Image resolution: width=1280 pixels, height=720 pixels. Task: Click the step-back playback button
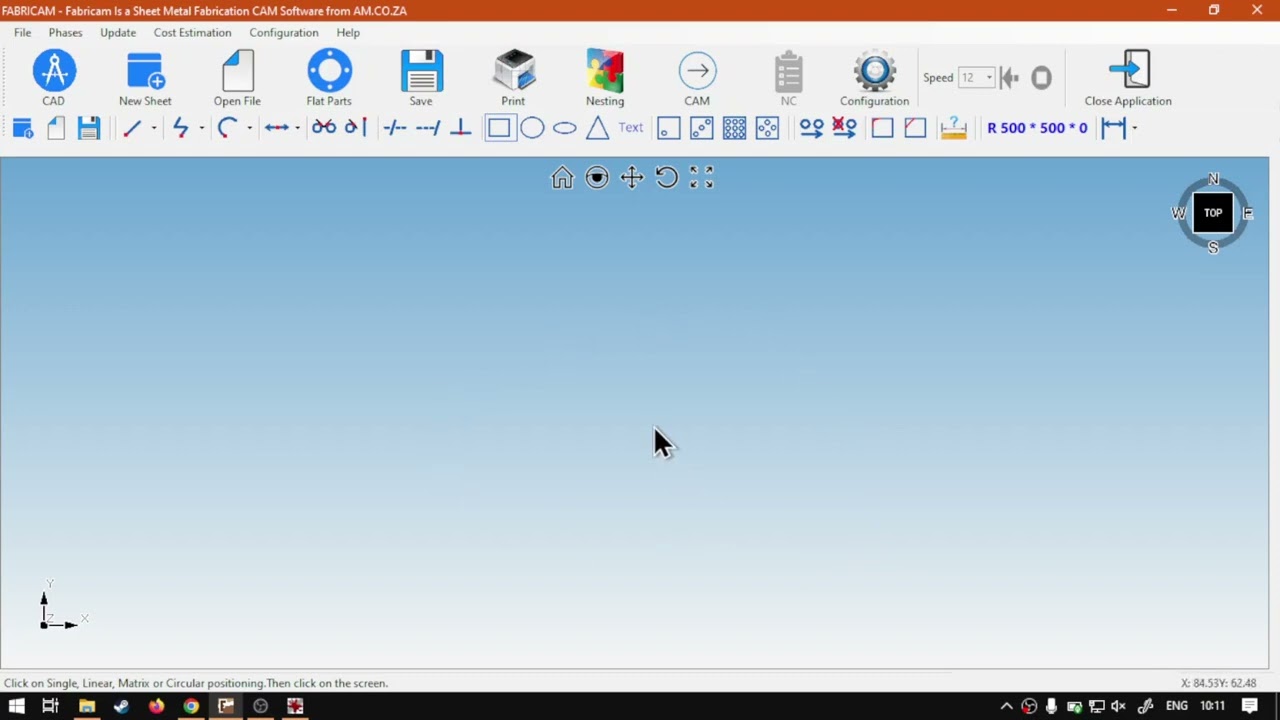click(1009, 77)
